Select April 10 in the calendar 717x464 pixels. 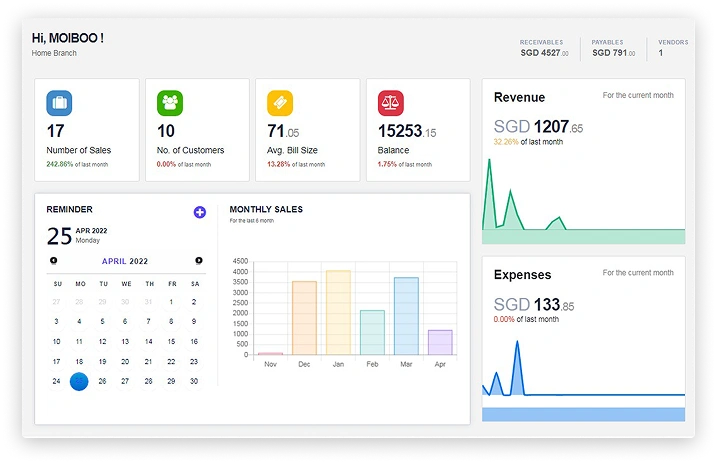[x=56, y=341]
